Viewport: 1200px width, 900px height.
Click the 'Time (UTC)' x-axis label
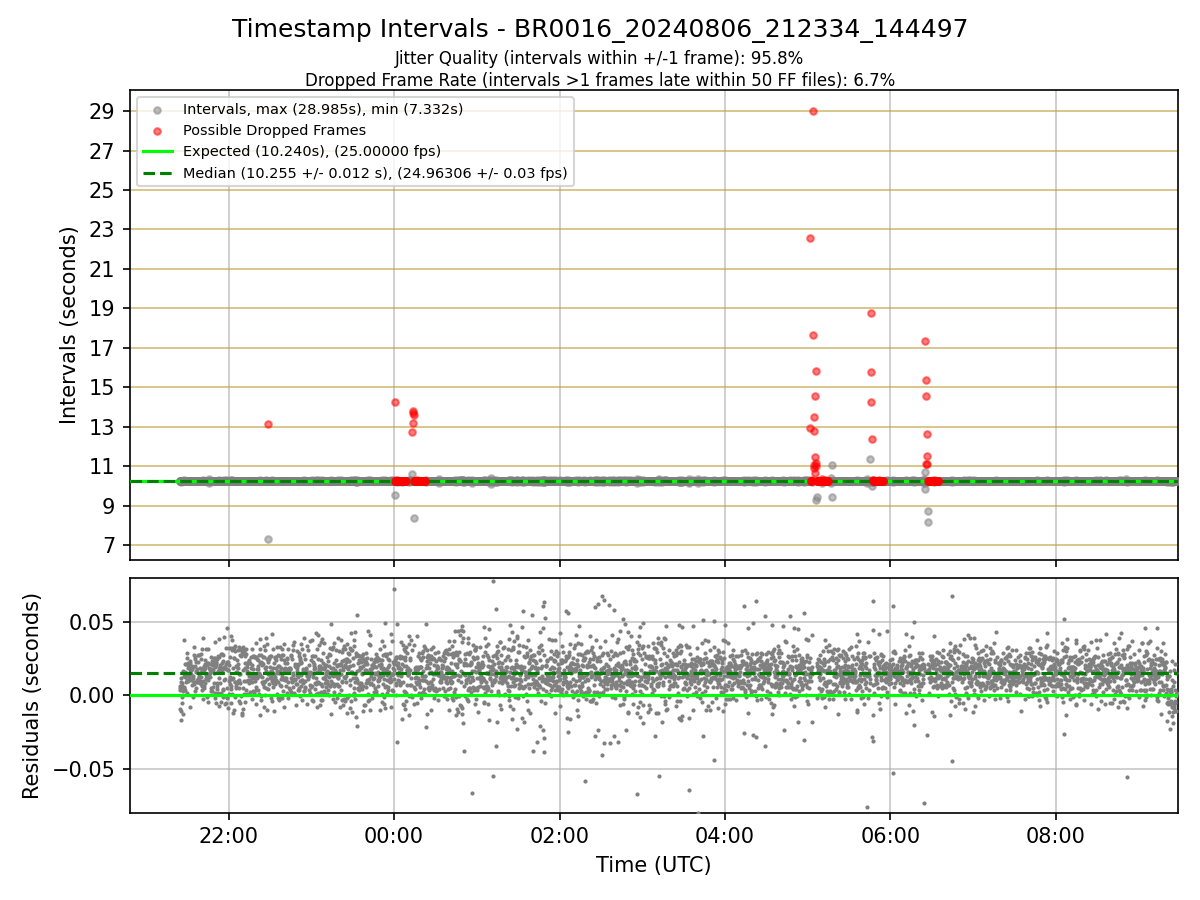click(x=654, y=865)
